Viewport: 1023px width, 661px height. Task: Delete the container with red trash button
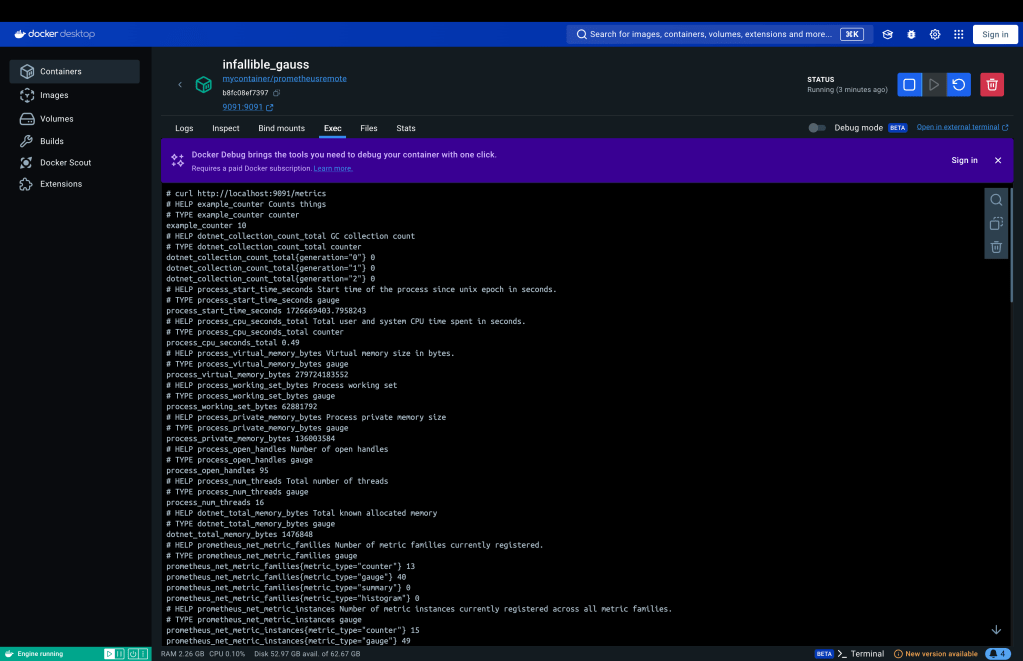coord(992,85)
